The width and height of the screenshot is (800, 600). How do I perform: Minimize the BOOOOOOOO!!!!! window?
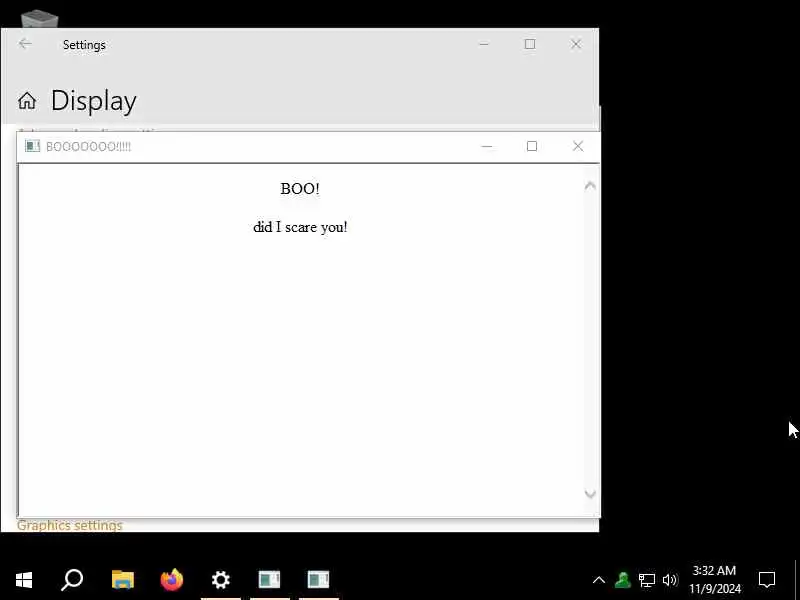[487, 146]
